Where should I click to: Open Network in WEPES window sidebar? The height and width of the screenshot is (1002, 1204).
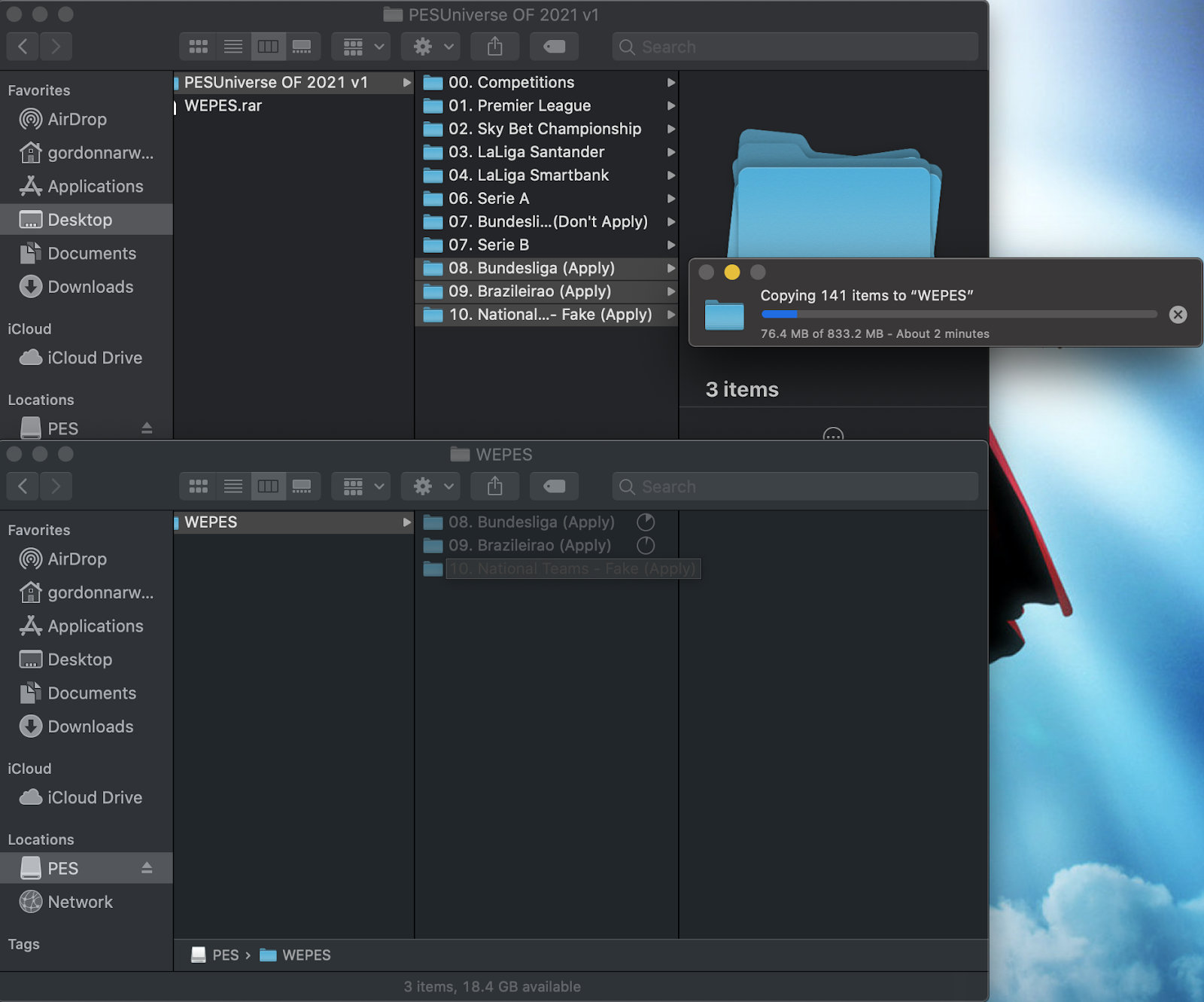point(87,902)
